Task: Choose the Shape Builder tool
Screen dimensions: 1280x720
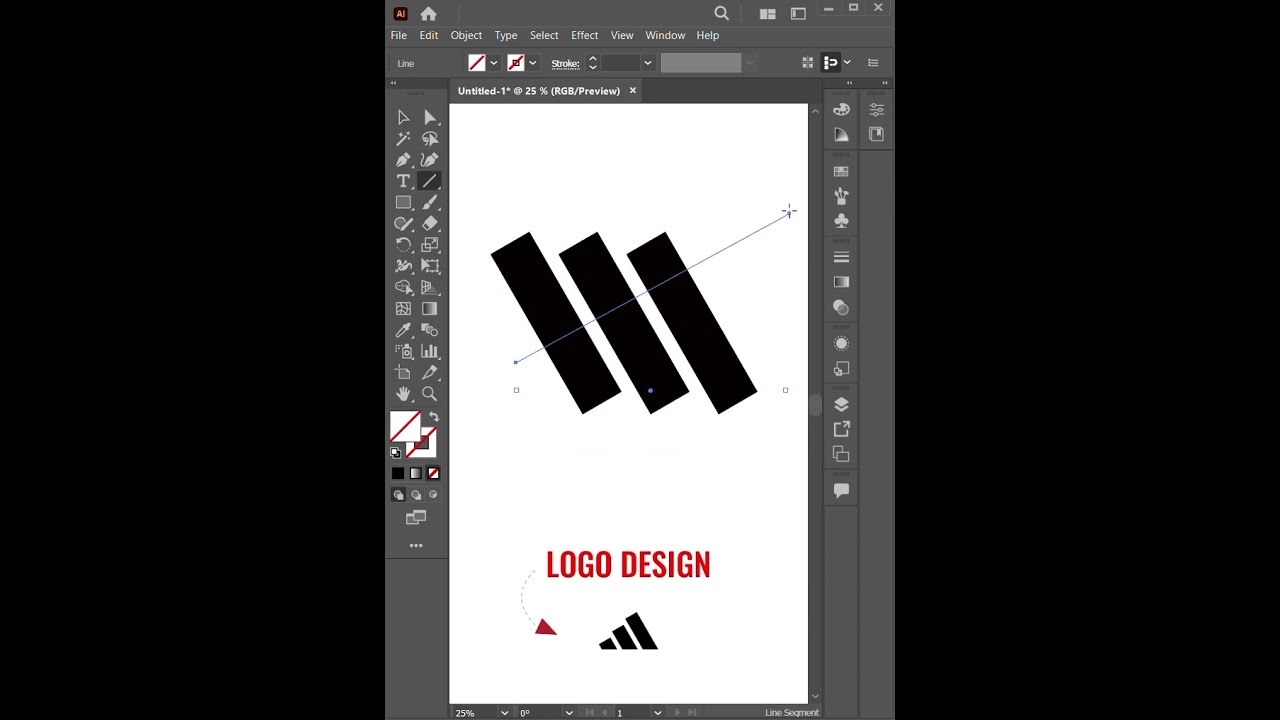Action: [x=403, y=287]
